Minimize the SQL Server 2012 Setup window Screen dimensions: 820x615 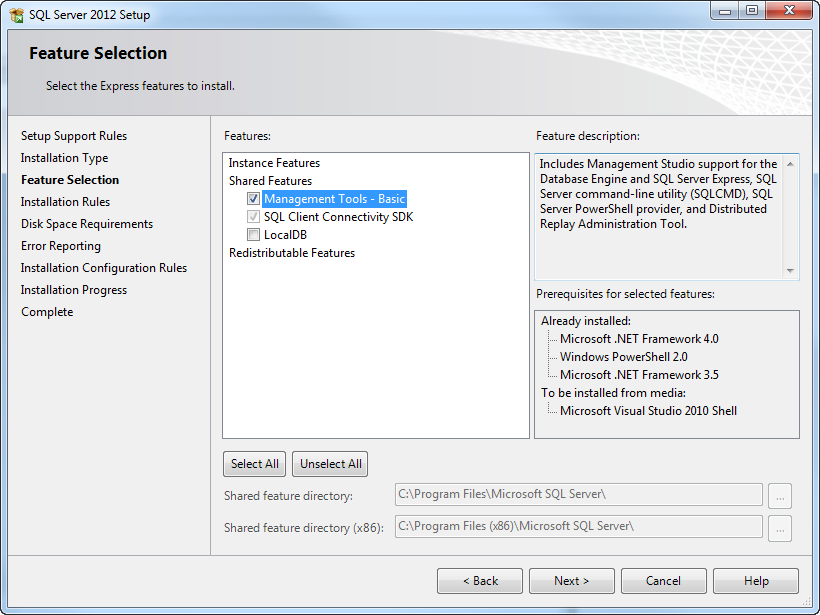coord(725,11)
